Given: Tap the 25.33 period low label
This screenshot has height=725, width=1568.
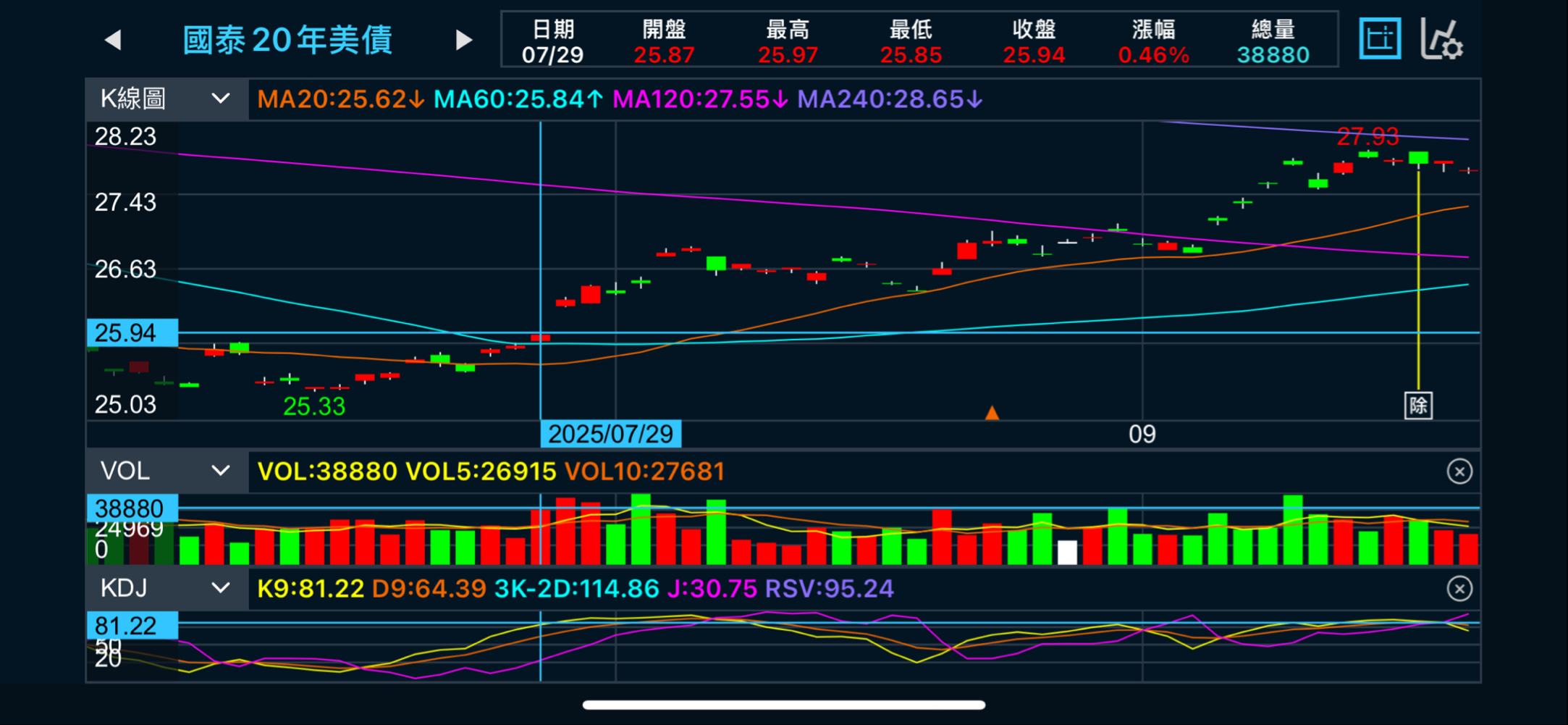Looking at the screenshot, I should click(314, 406).
